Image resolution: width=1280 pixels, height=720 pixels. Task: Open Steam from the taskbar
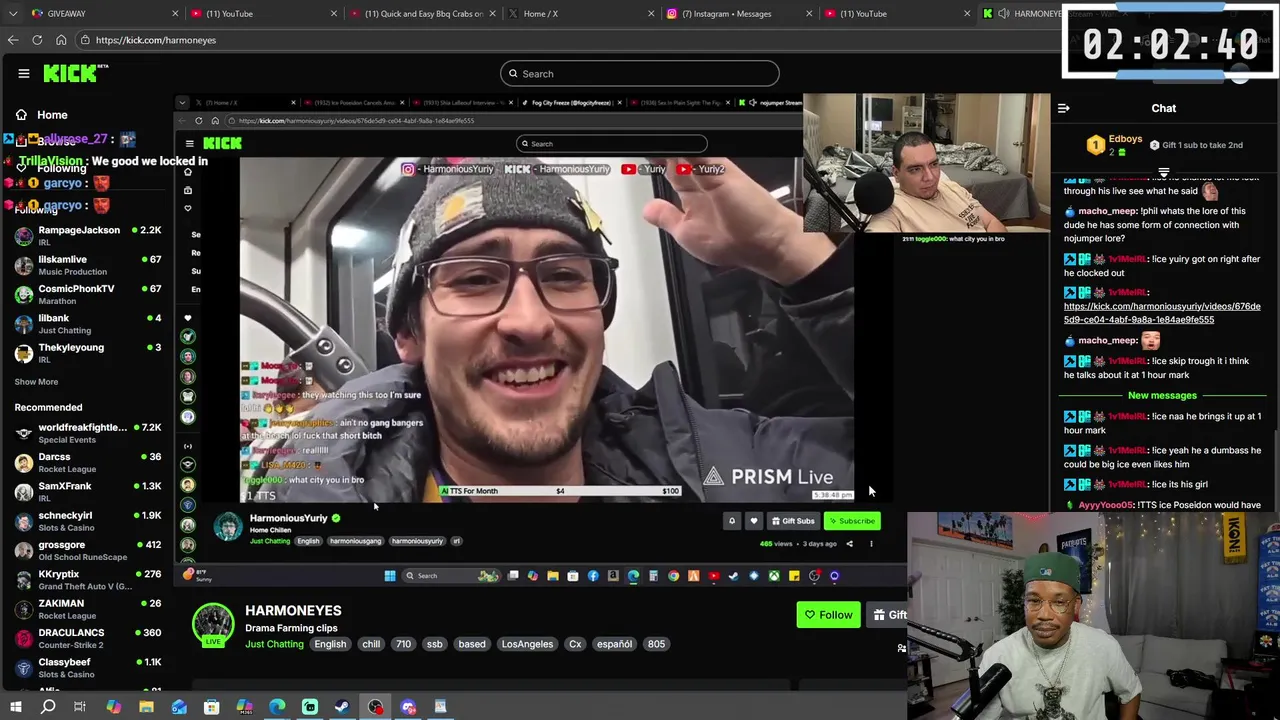point(342,707)
